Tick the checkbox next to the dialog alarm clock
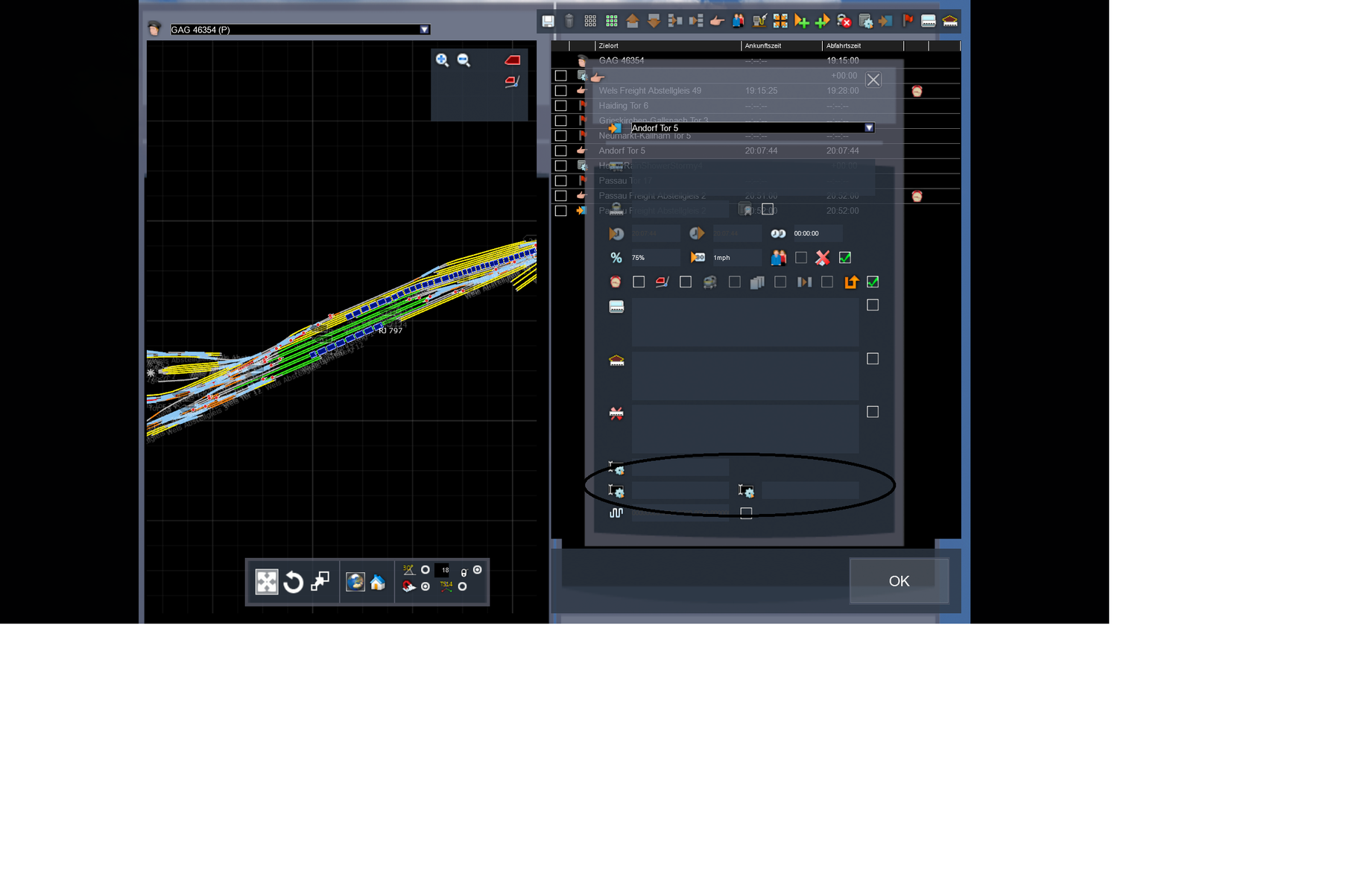This screenshot has width=1372, height=894. pos(639,282)
